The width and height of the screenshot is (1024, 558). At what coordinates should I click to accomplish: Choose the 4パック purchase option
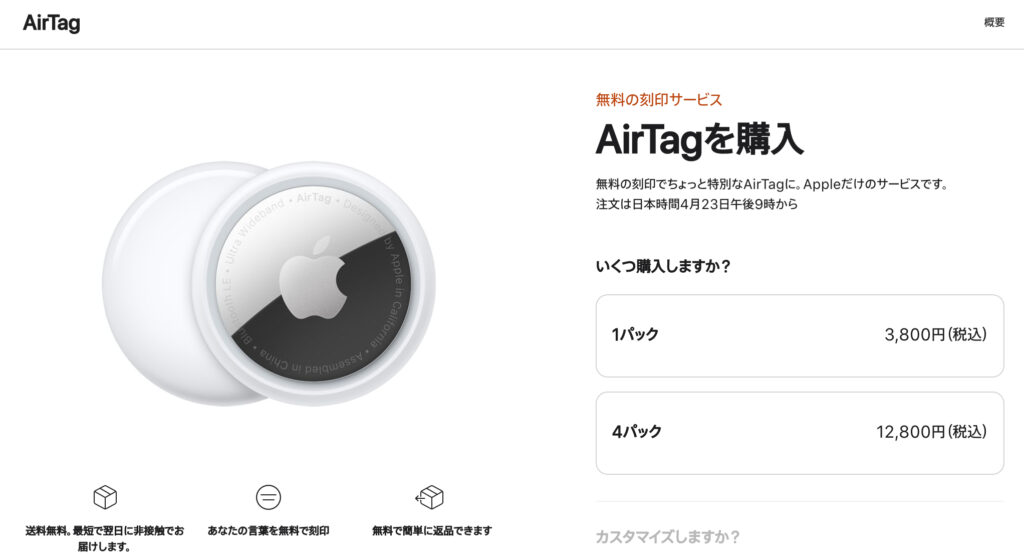click(x=799, y=432)
